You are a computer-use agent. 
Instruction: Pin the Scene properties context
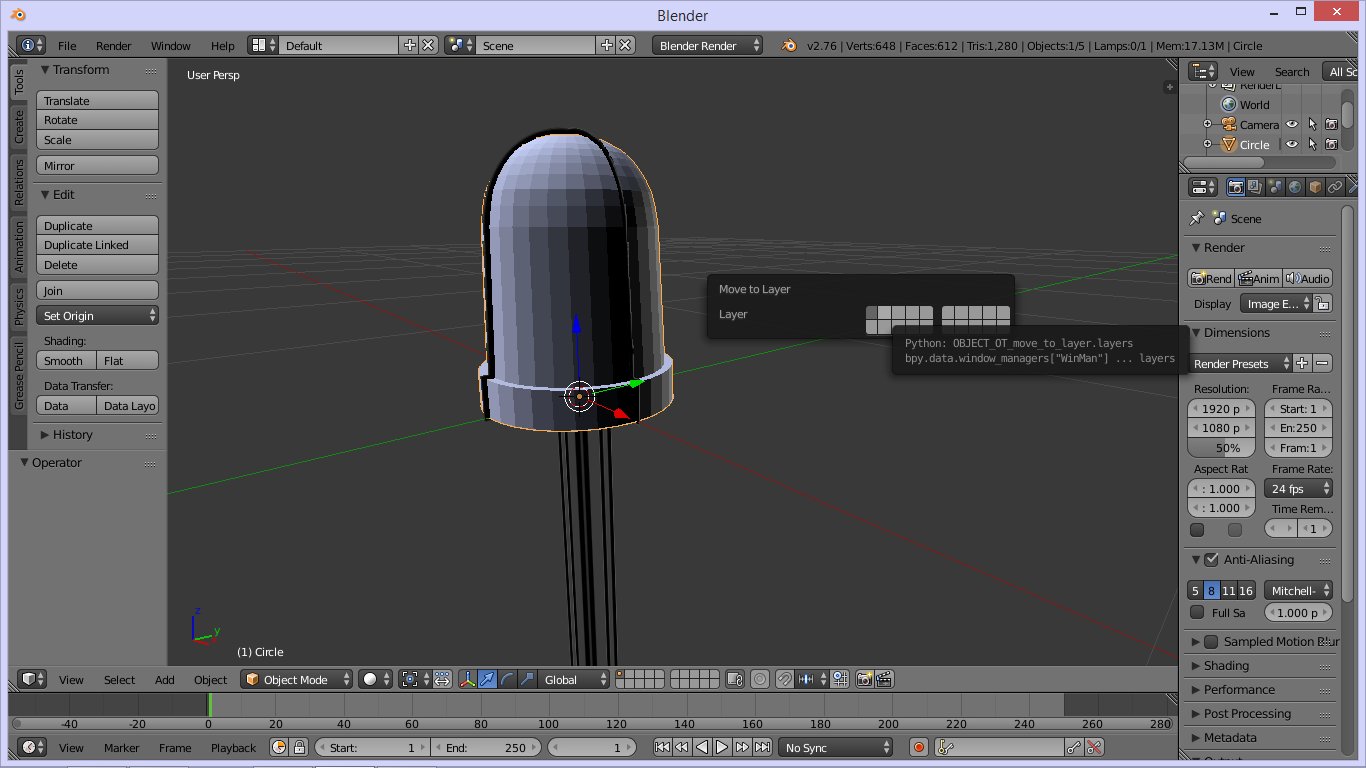click(1196, 218)
